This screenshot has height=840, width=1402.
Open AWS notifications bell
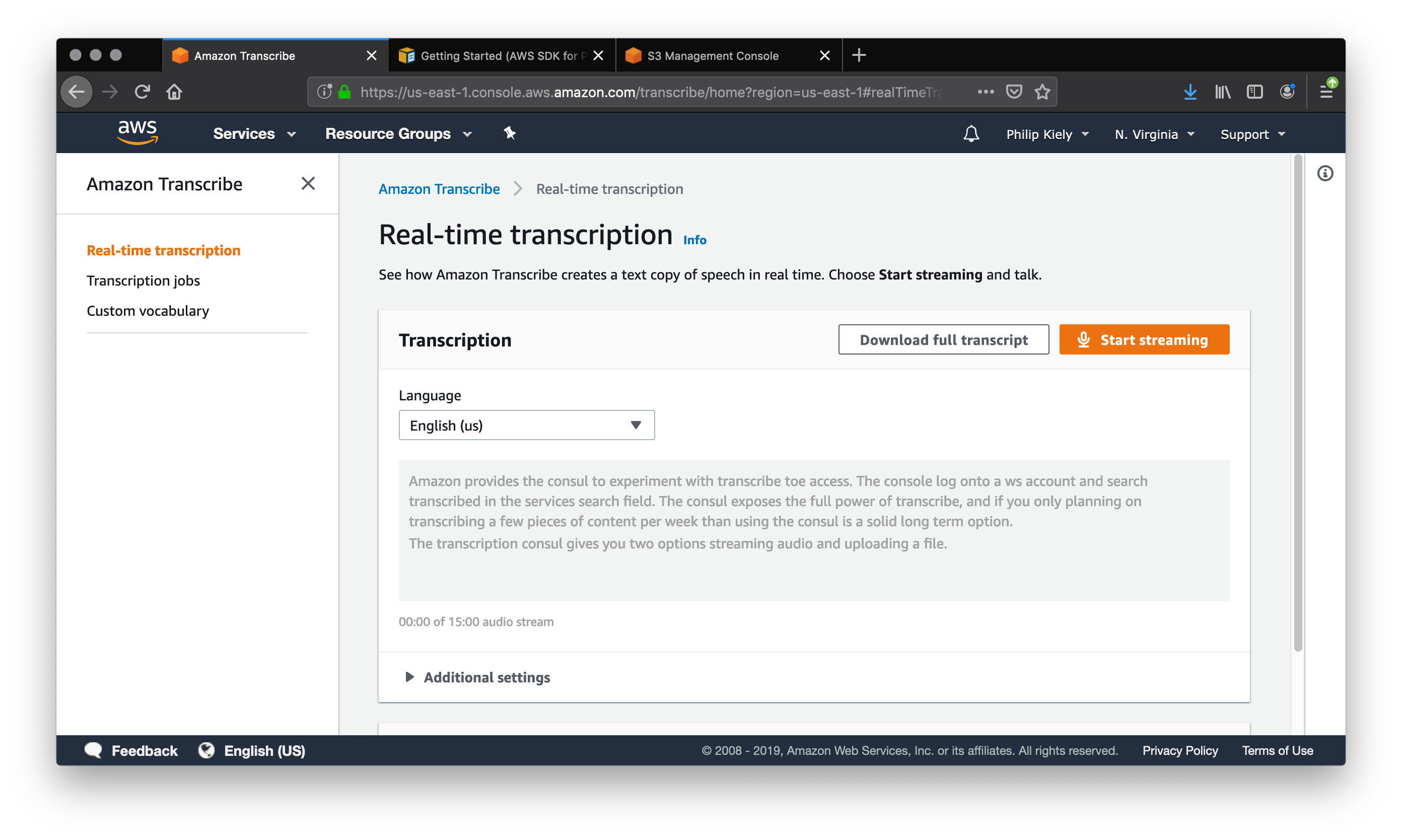[971, 133]
